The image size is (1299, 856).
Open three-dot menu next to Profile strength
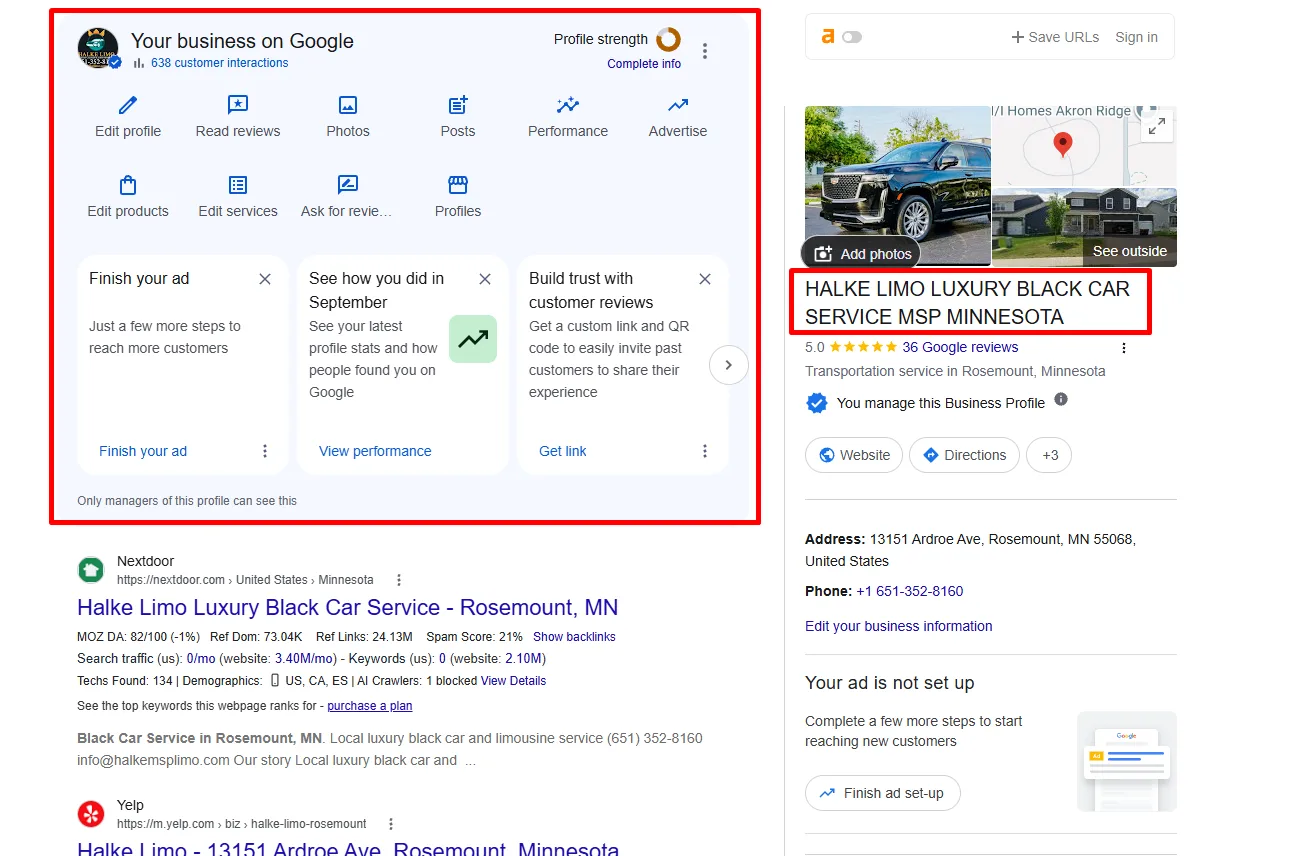(x=705, y=51)
